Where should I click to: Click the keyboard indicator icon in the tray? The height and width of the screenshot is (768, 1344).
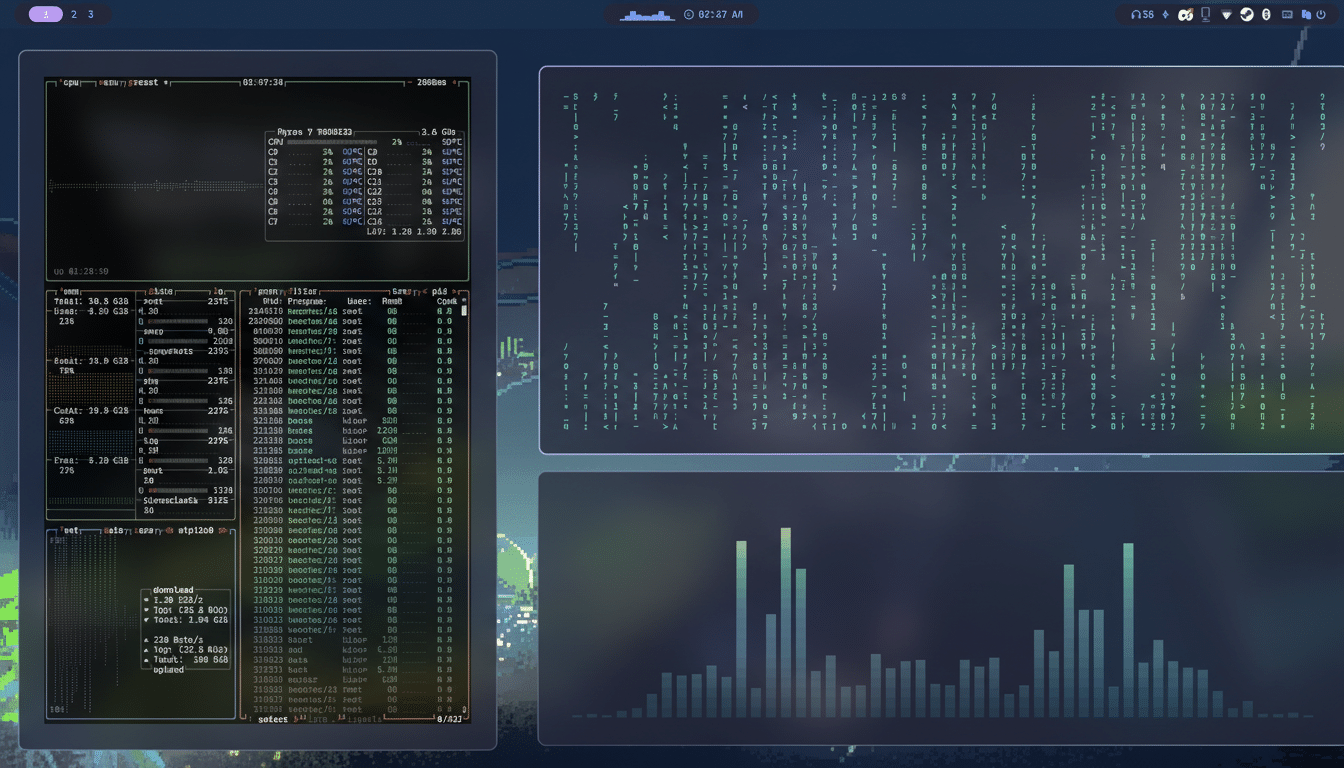(x=1288, y=14)
